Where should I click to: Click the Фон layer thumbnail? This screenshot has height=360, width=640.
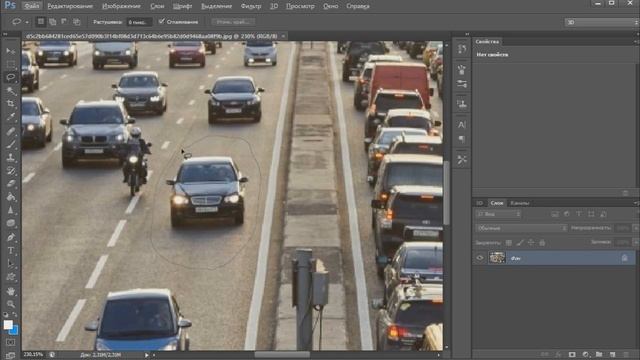[x=497, y=258]
